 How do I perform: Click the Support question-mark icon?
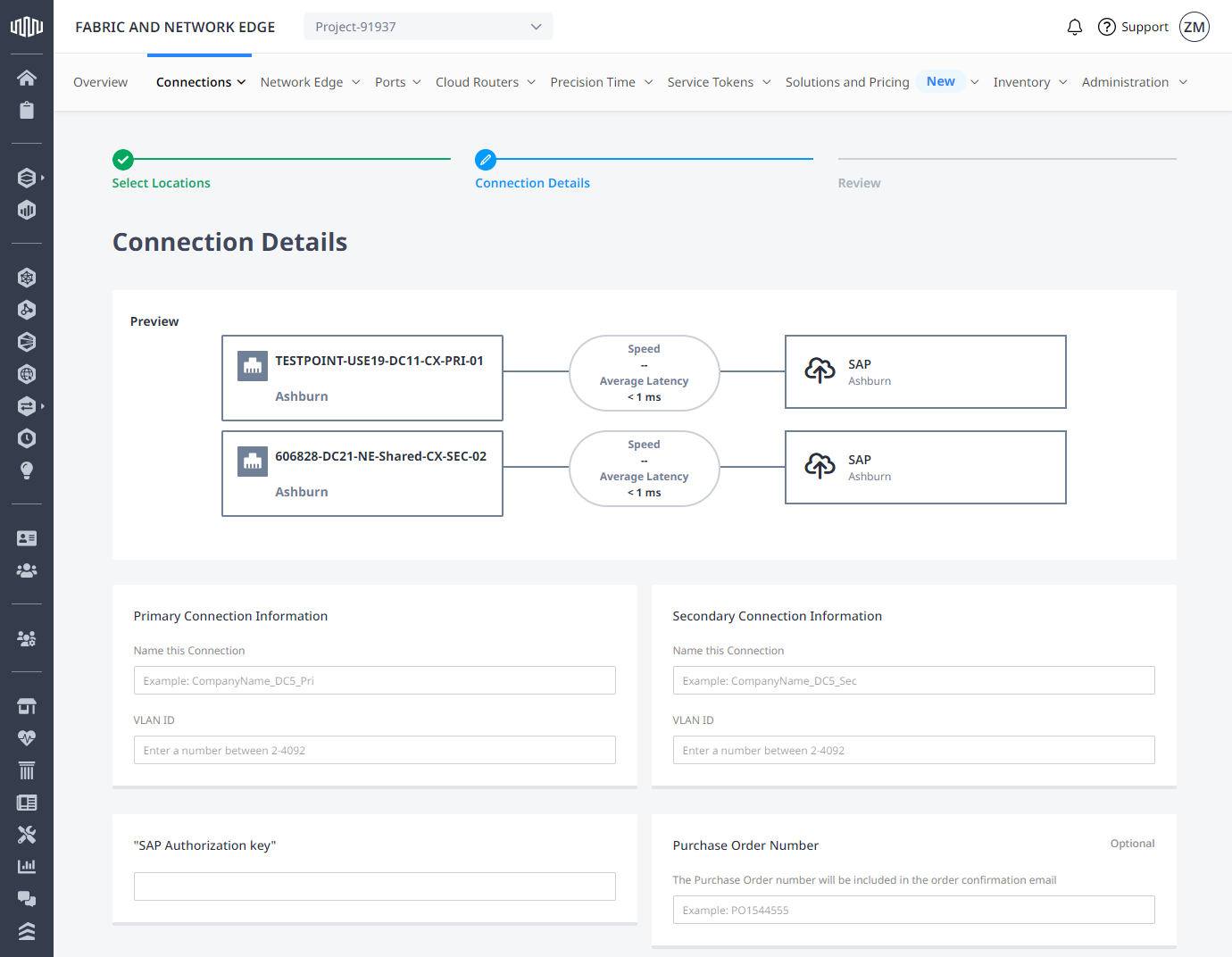[1107, 27]
